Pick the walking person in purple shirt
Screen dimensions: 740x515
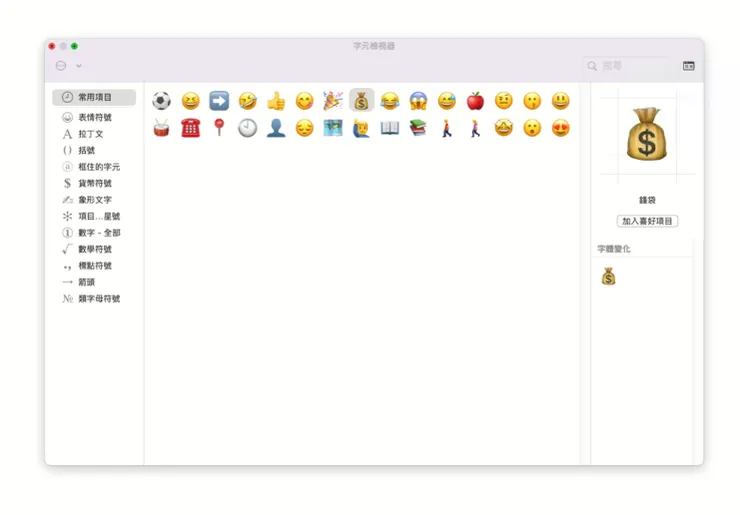(x=475, y=128)
